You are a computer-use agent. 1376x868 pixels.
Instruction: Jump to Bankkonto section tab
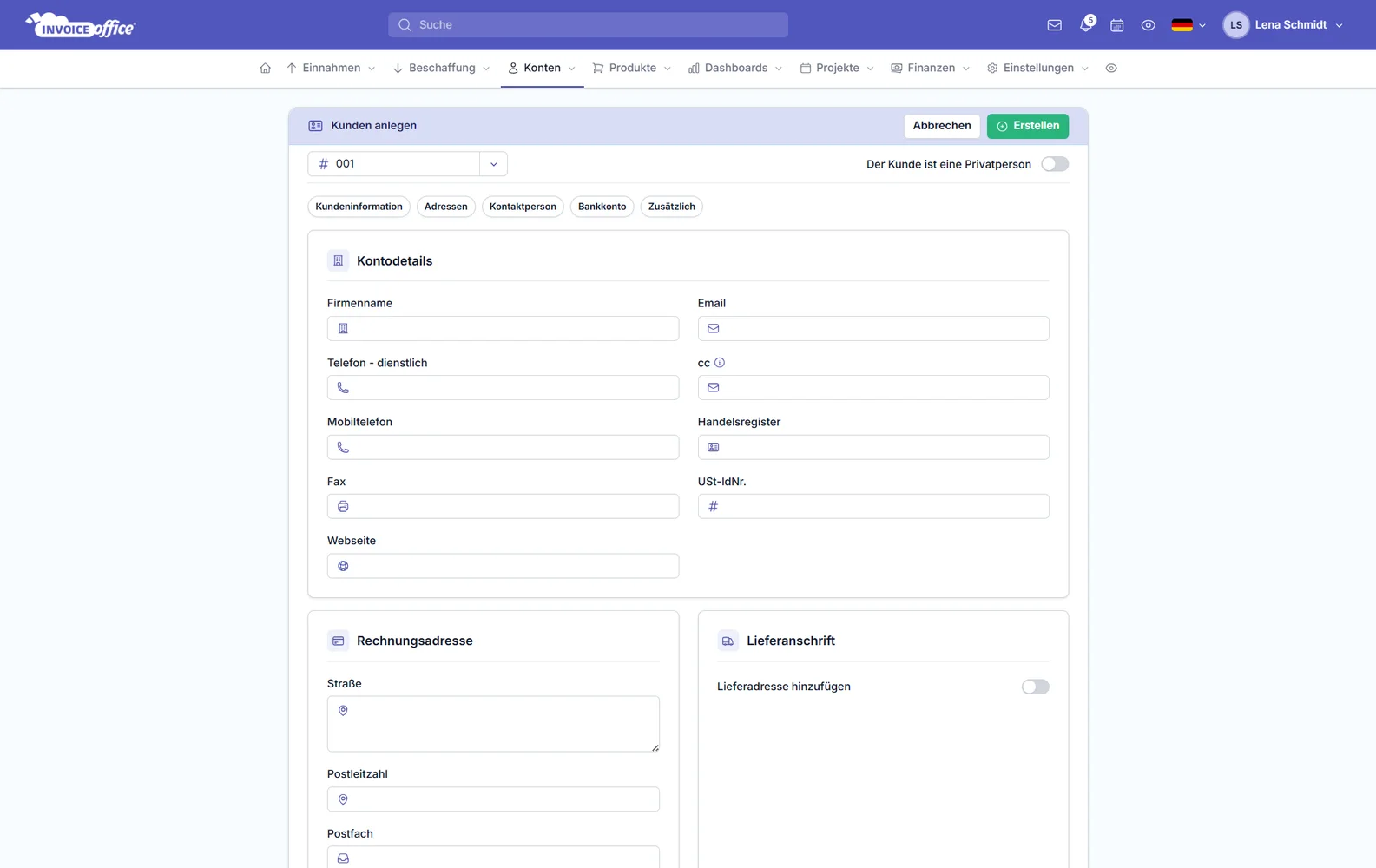coord(602,207)
